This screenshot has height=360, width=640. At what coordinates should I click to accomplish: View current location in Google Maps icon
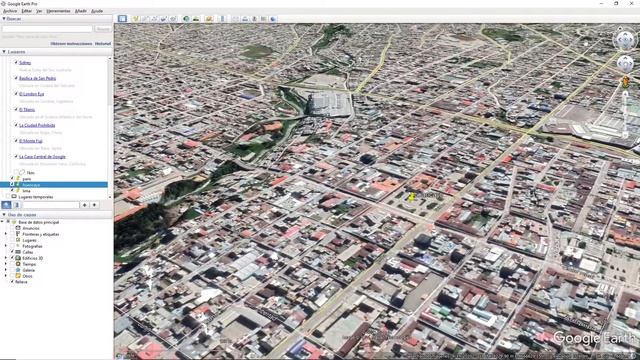coord(264,19)
